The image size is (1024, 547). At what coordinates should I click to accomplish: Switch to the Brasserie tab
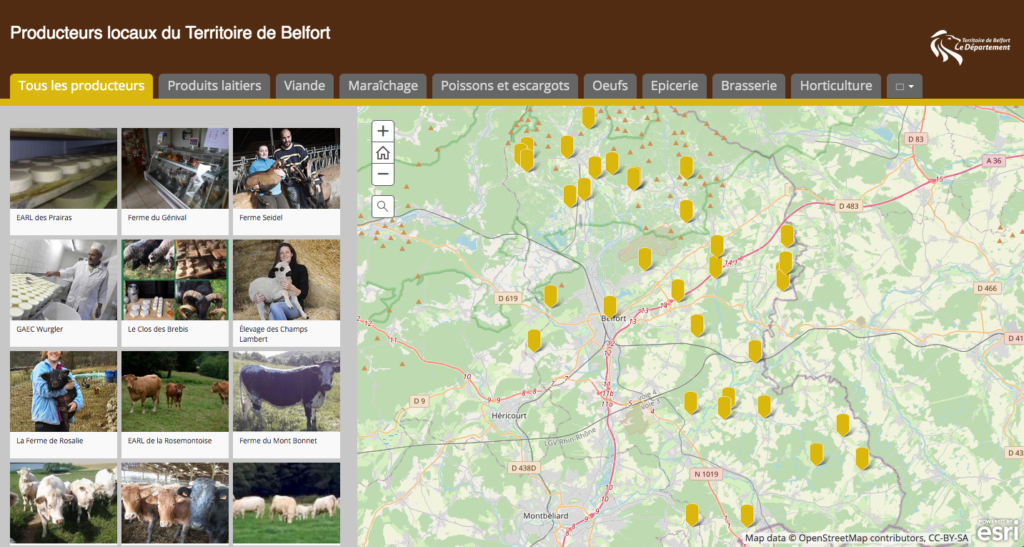tap(748, 86)
